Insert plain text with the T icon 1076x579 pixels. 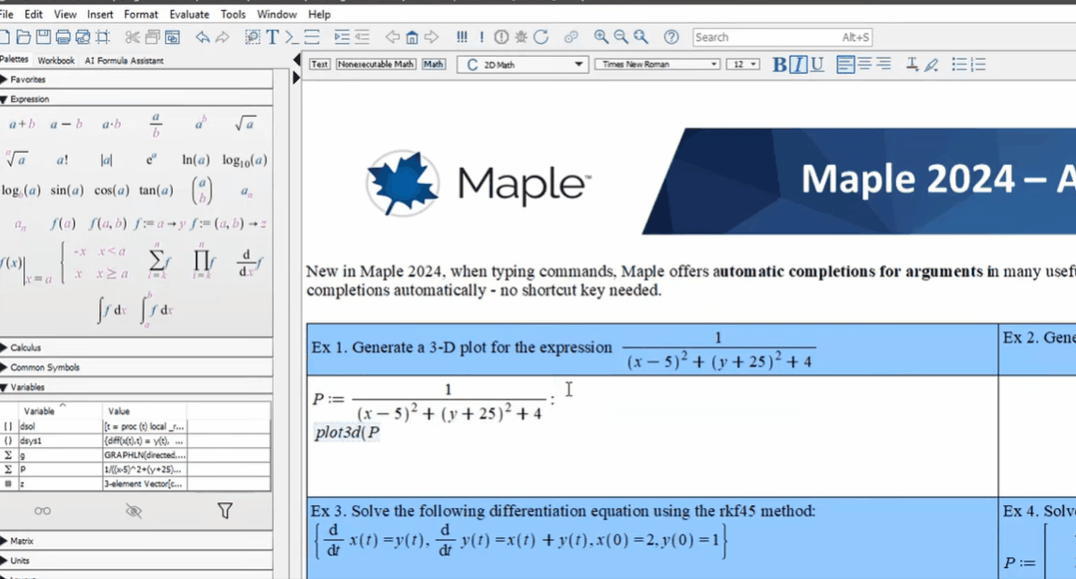(272, 37)
